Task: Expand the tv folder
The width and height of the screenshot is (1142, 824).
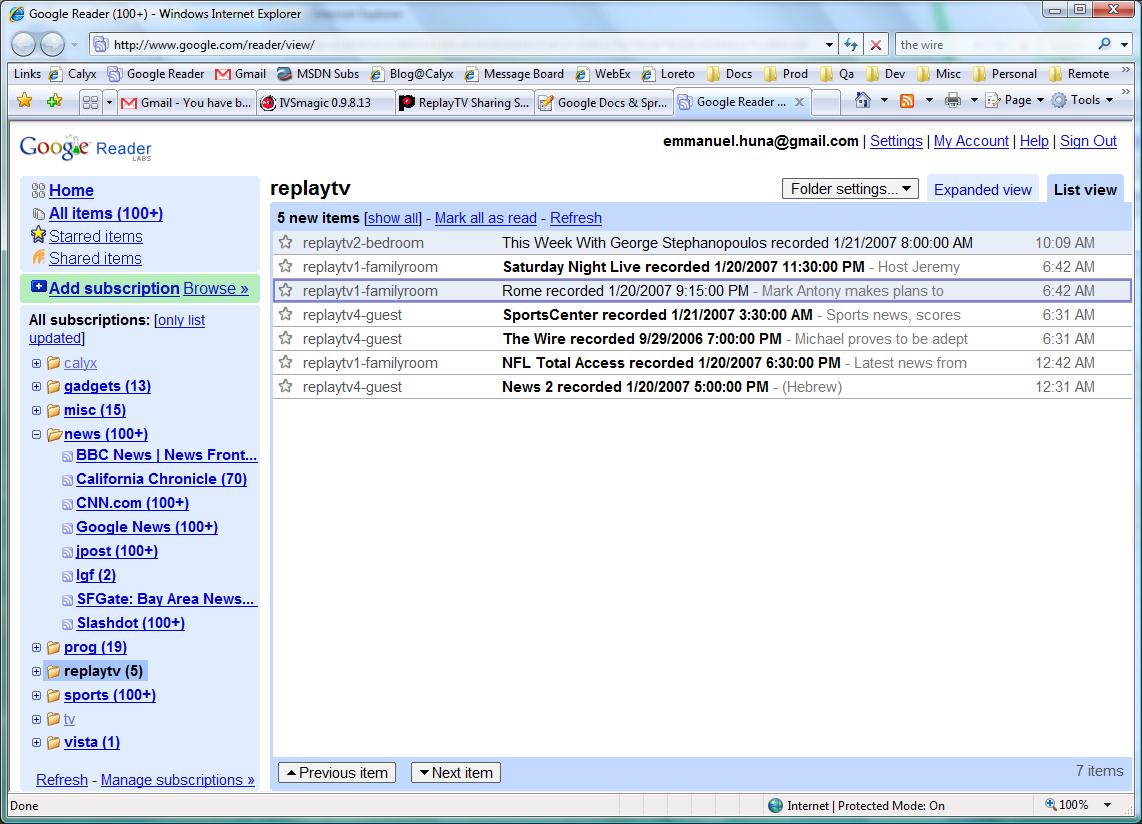Action: [36, 719]
